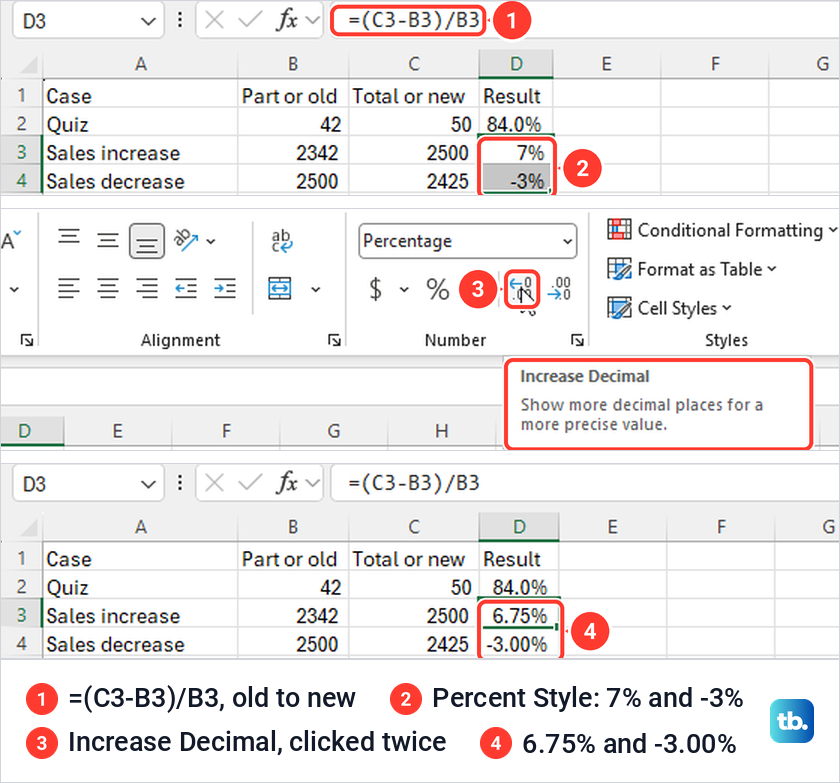
Task: Select the cell showing -3.00%
Action: [519, 644]
